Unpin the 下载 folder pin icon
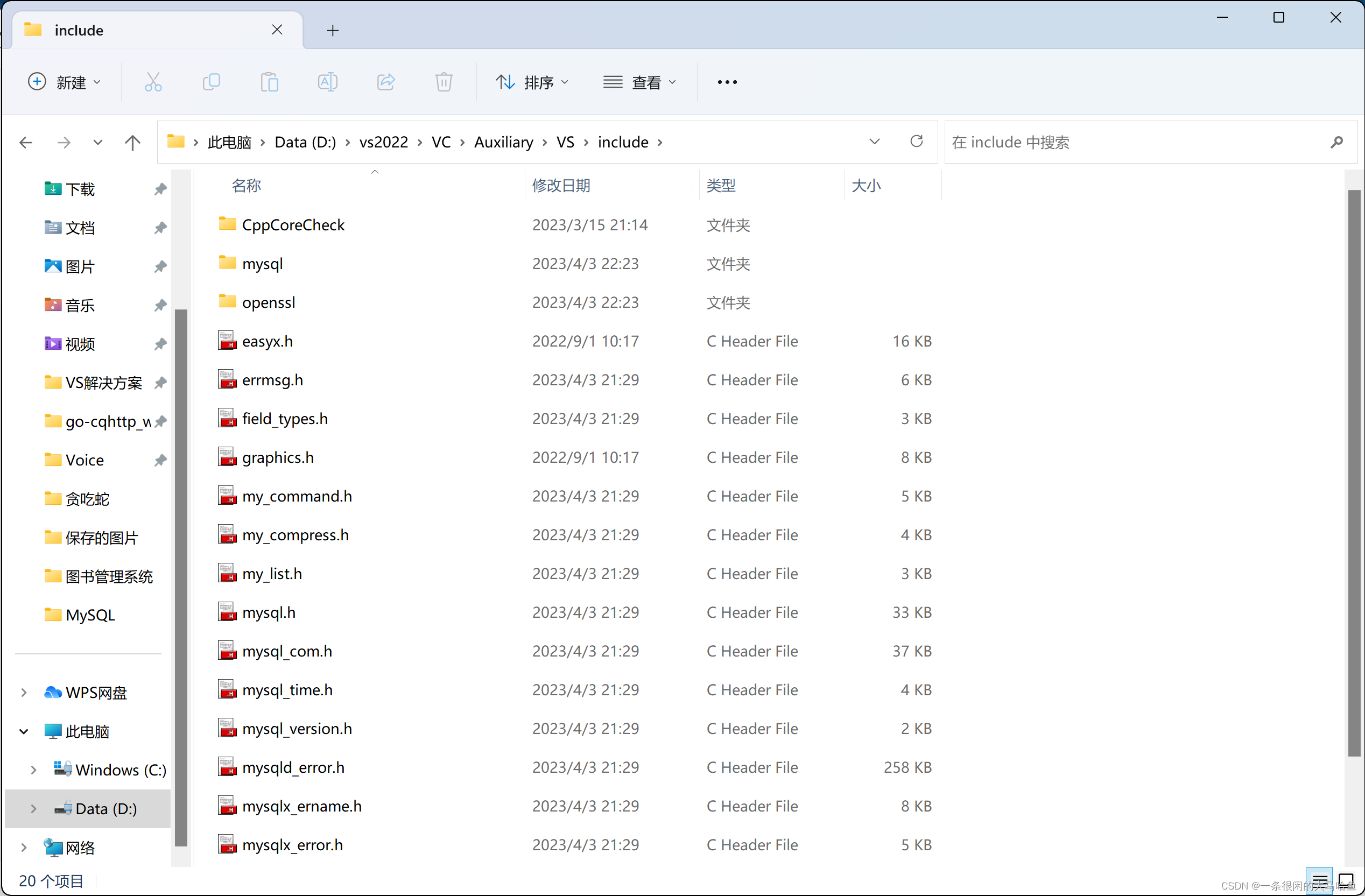 (x=160, y=189)
